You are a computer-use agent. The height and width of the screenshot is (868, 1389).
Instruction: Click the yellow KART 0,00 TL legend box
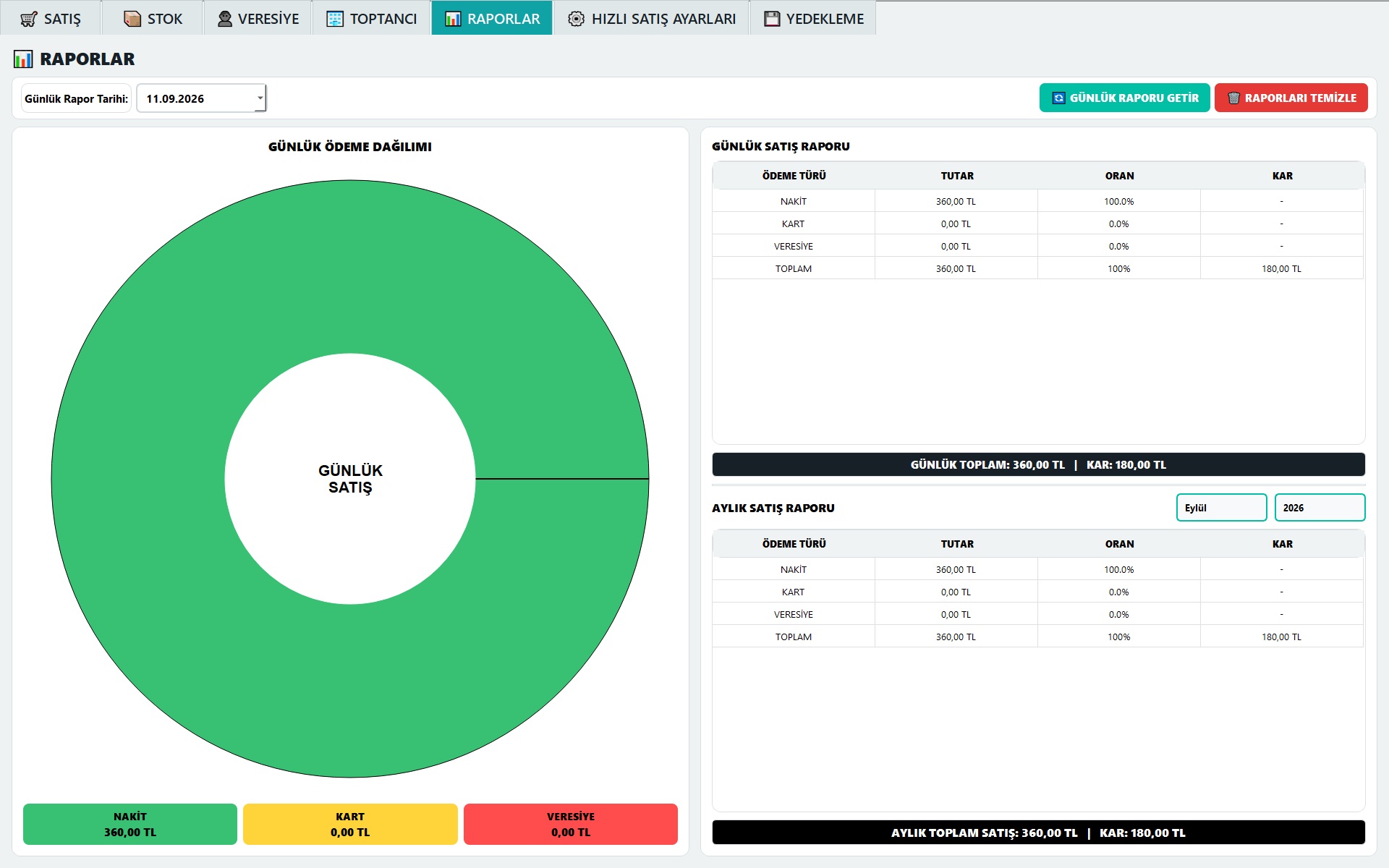350,824
